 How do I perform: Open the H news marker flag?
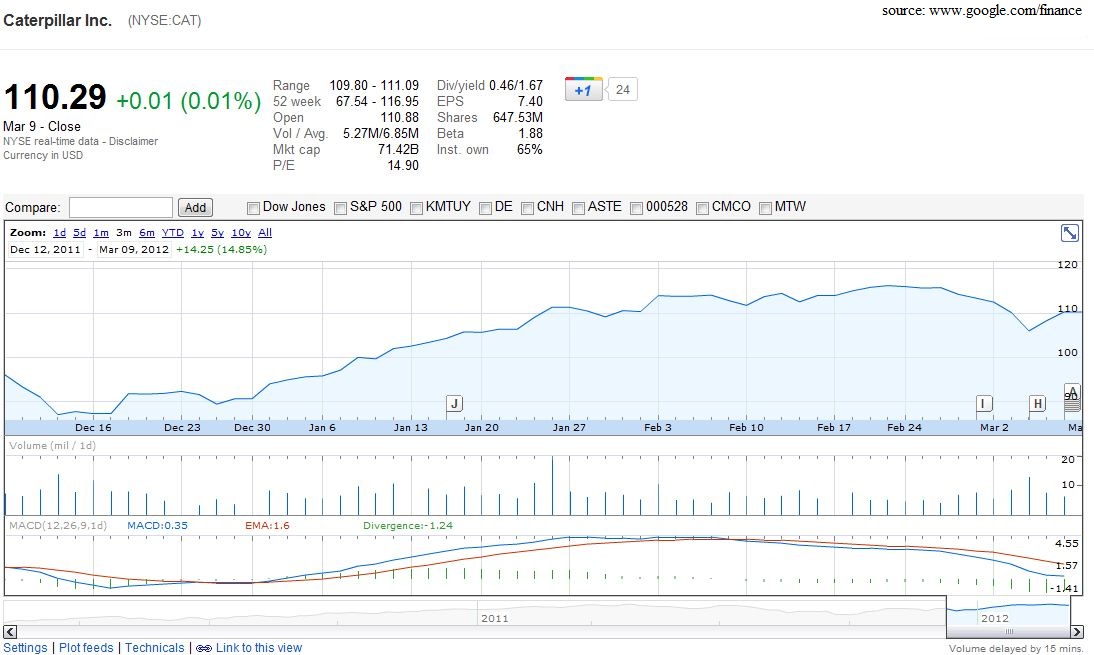(x=1037, y=403)
